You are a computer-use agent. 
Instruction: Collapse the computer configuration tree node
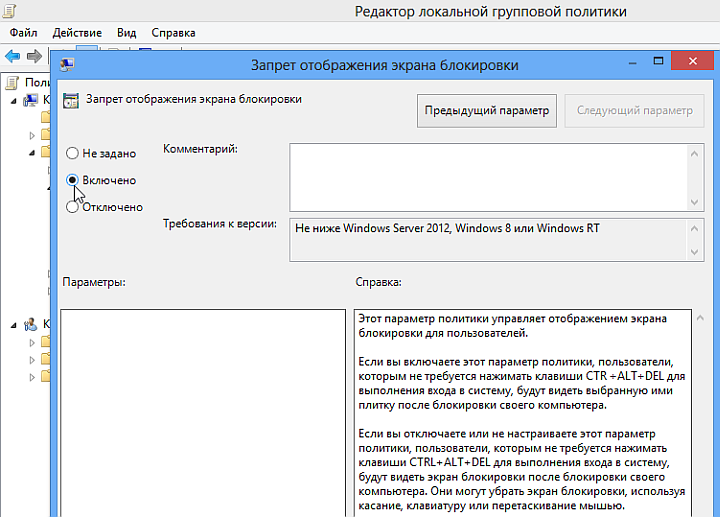(x=14, y=100)
